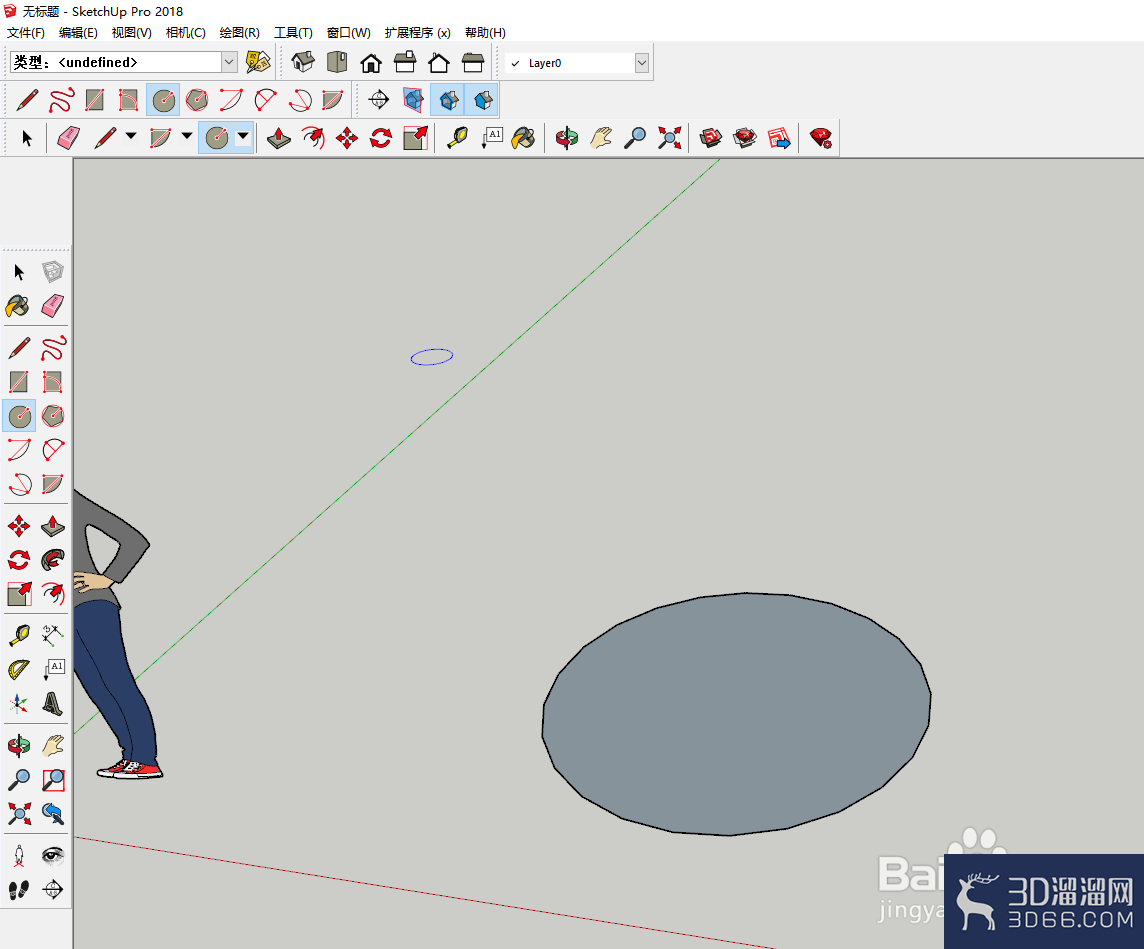Select Tape Measure in the Getting Started toolbar
The height and width of the screenshot is (949, 1144).
[x=457, y=137]
